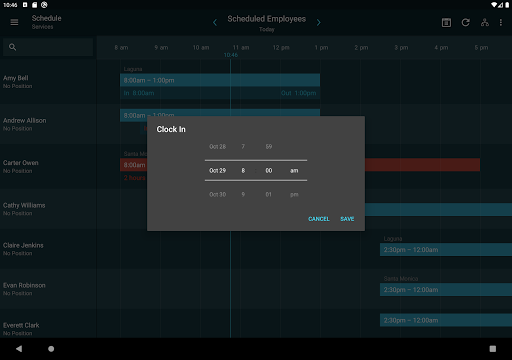Tap the Android home circle button
The width and height of the screenshot is (512, 360).
coord(51,349)
